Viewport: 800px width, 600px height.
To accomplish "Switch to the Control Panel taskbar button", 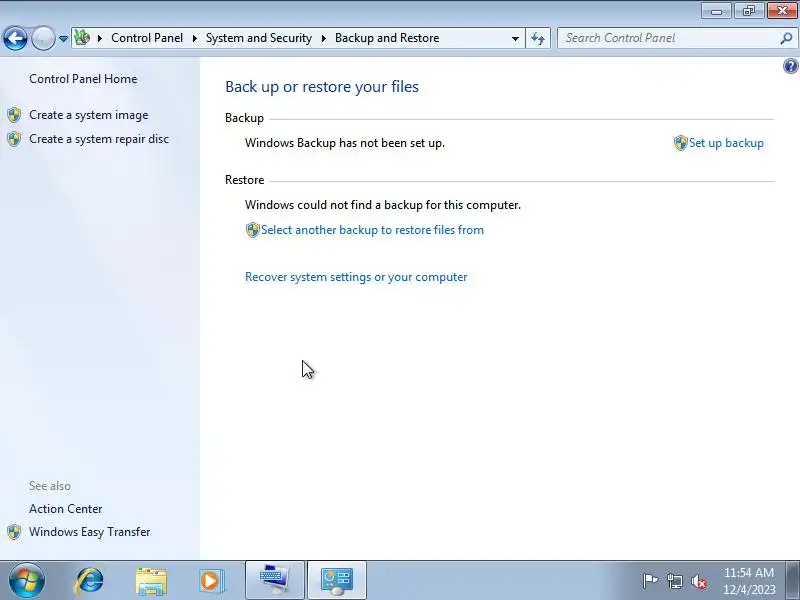I will (x=337, y=580).
